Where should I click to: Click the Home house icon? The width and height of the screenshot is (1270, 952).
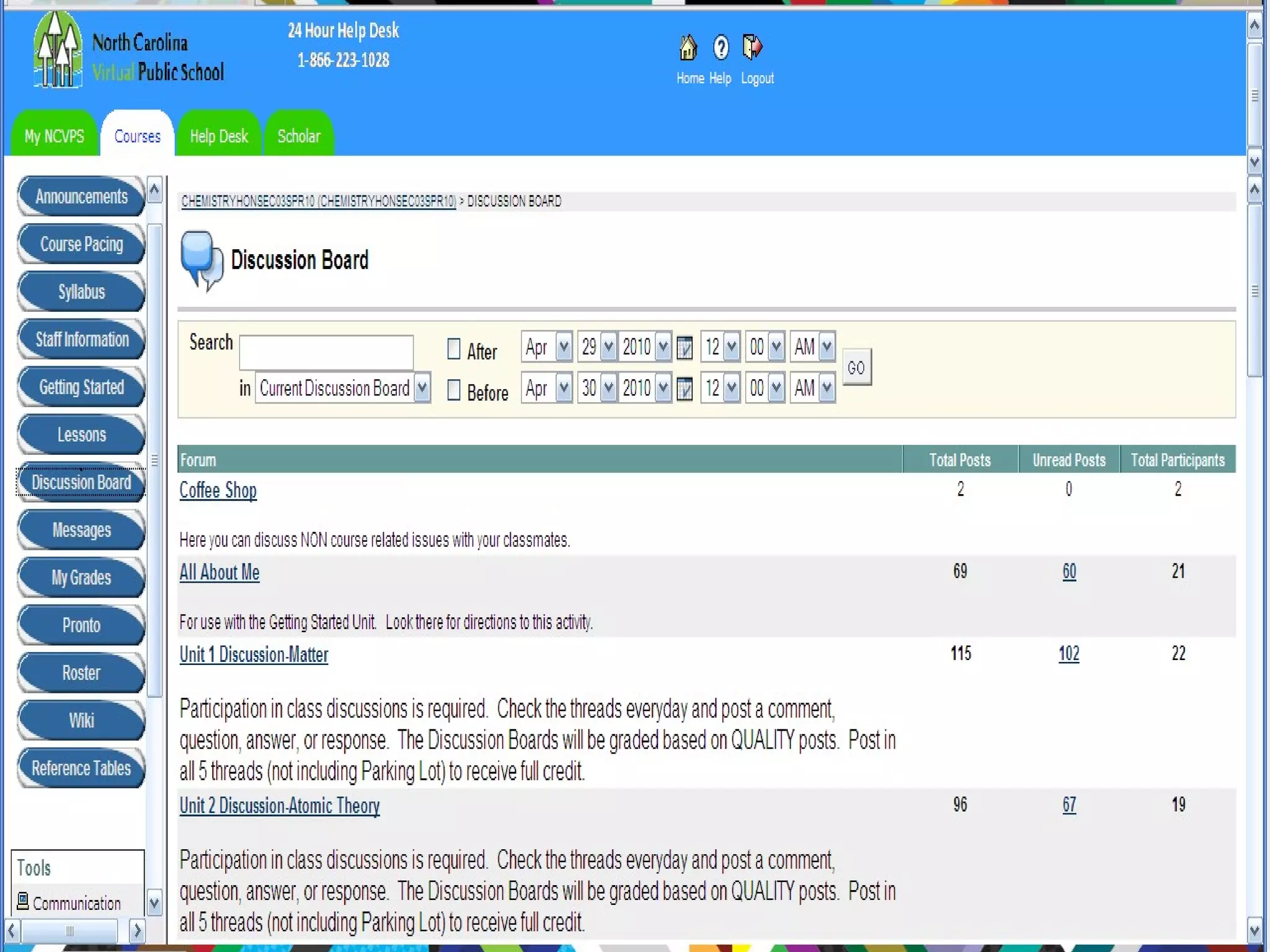pos(688,48)
